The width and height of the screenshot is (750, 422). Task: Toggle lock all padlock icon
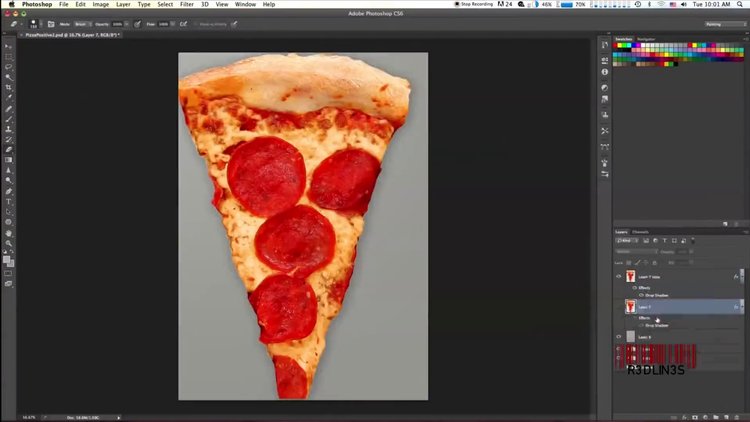pos(655,263)
